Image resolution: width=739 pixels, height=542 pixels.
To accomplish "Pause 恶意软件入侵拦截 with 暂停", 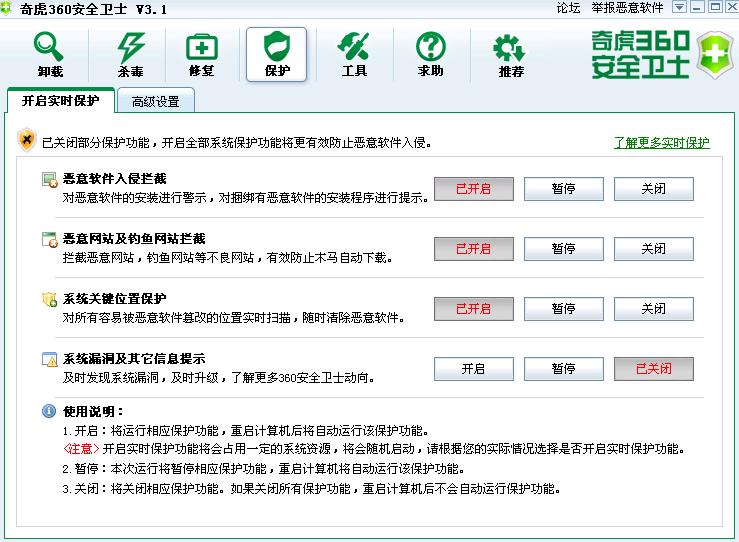I will 564,189.
